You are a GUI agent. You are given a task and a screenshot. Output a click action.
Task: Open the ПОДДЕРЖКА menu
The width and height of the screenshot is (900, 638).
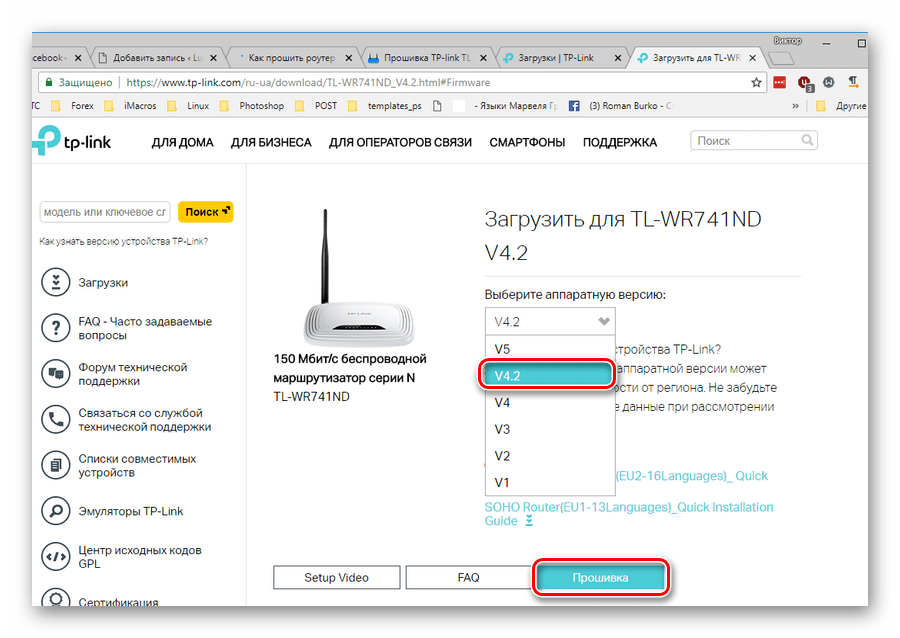click(x=619, y=142)
